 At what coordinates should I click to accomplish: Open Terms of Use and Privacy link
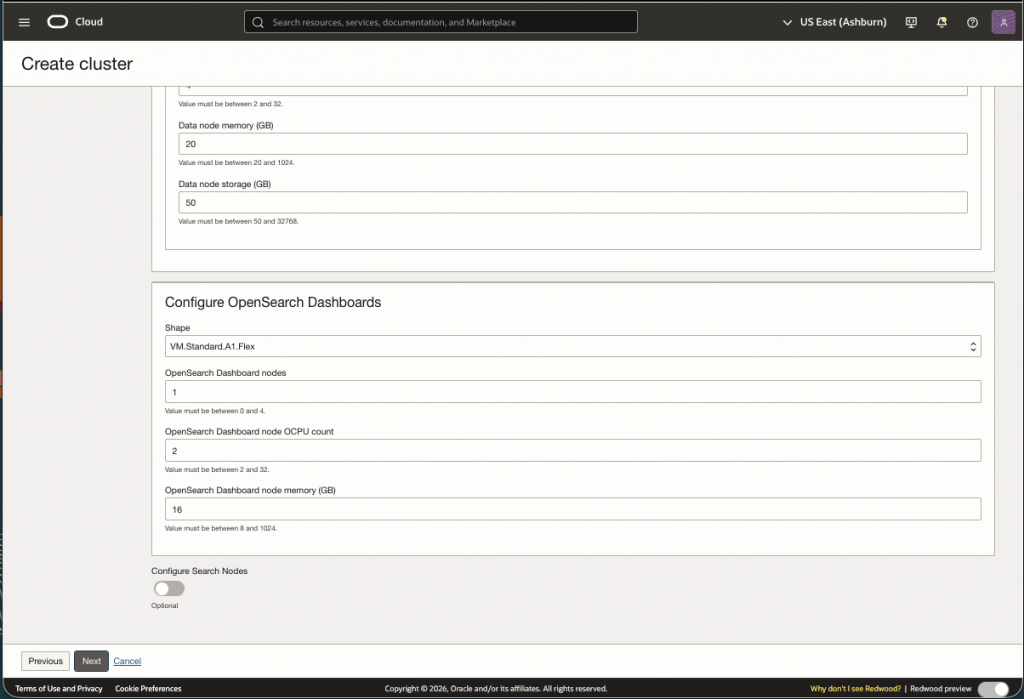point(59,689)
